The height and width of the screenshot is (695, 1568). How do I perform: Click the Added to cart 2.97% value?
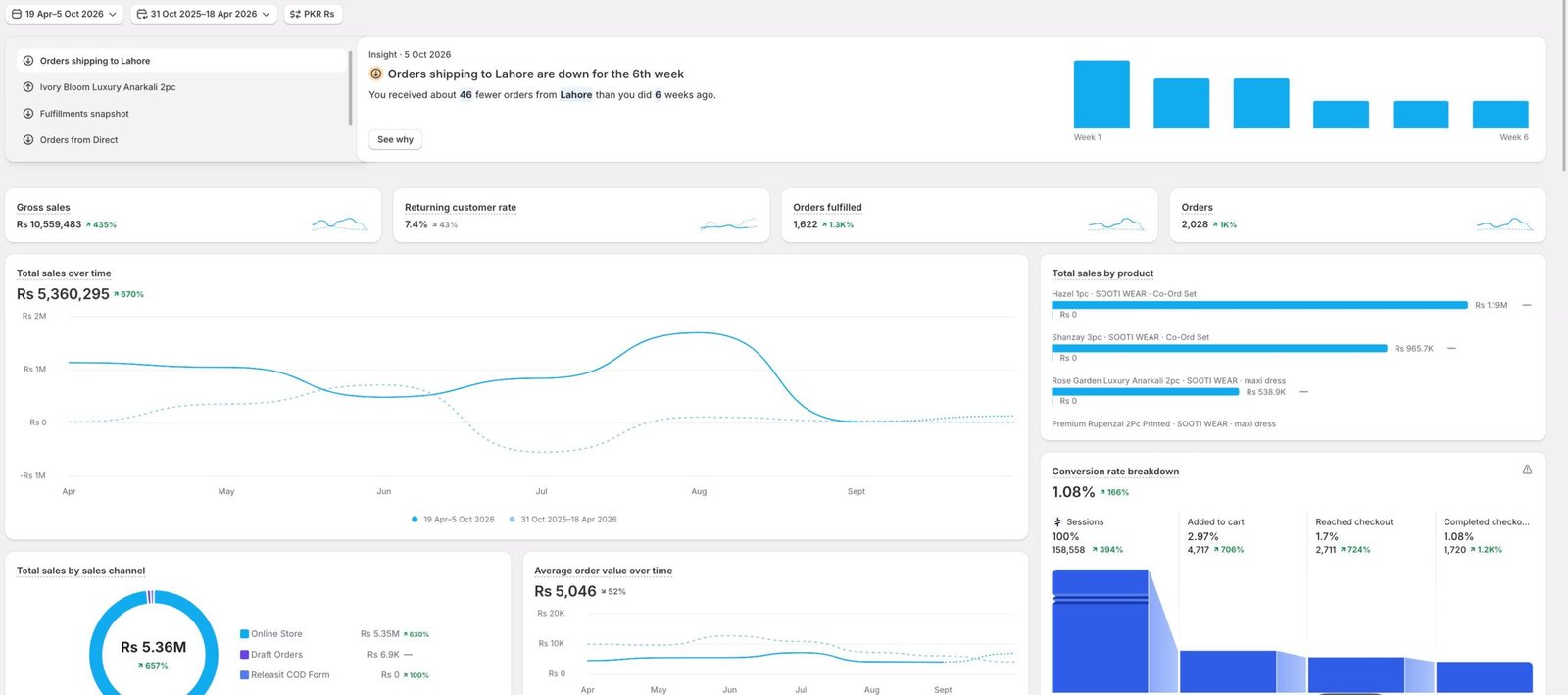click(1202, 537)
